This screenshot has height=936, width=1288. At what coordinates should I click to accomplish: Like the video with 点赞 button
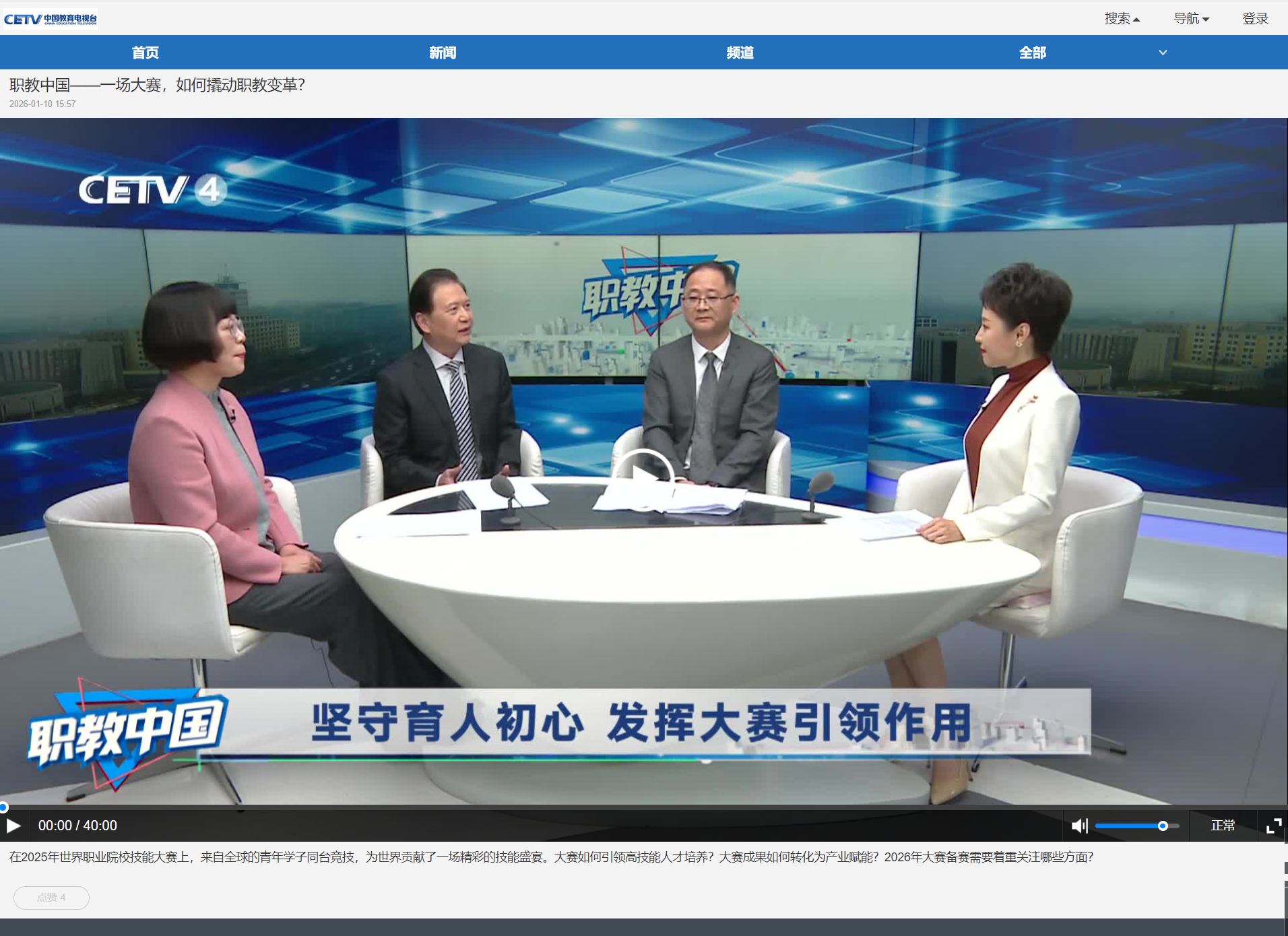pos(51,898)
